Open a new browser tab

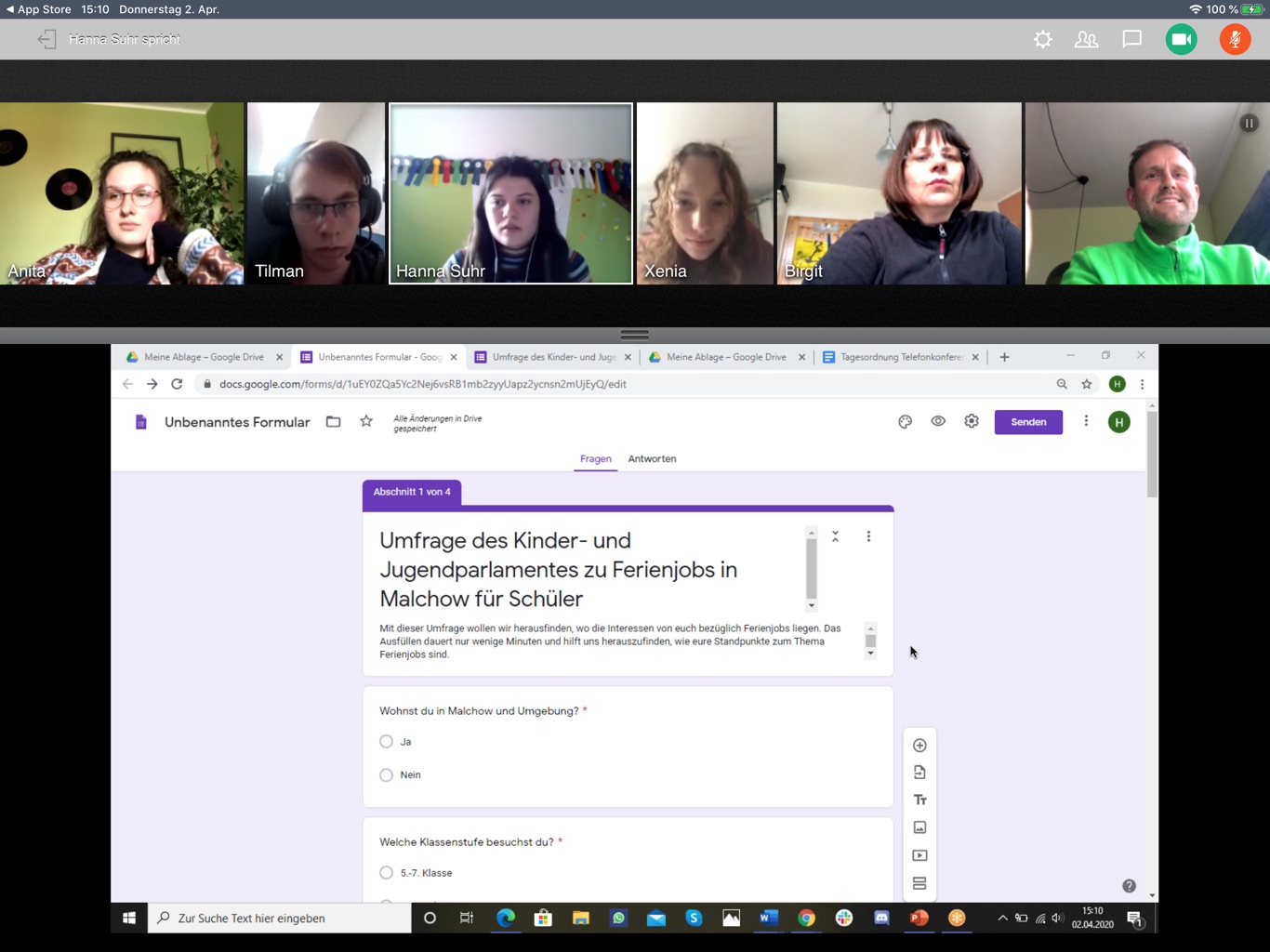1004,357
